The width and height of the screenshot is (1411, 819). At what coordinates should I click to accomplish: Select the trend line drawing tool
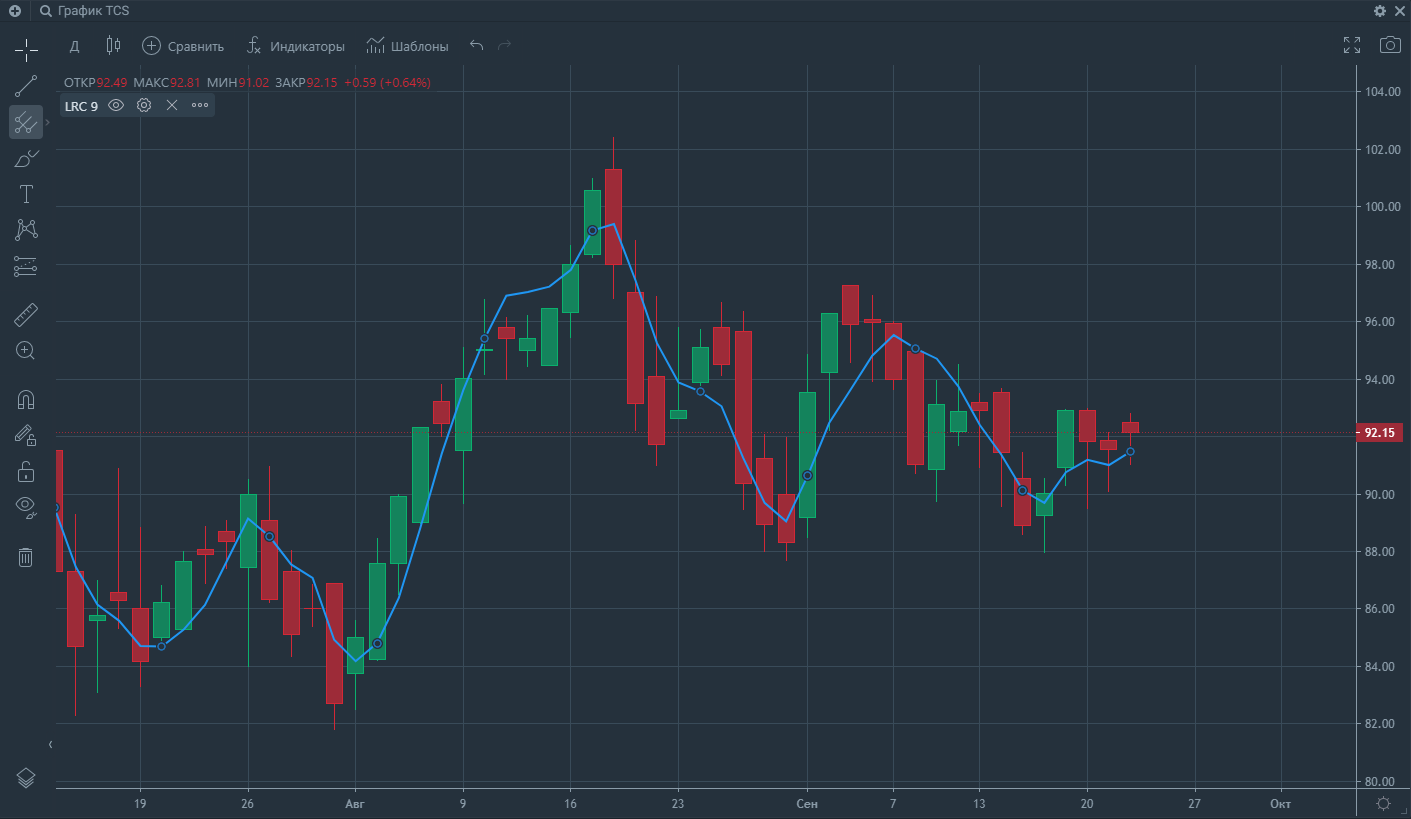coord(26,86)
